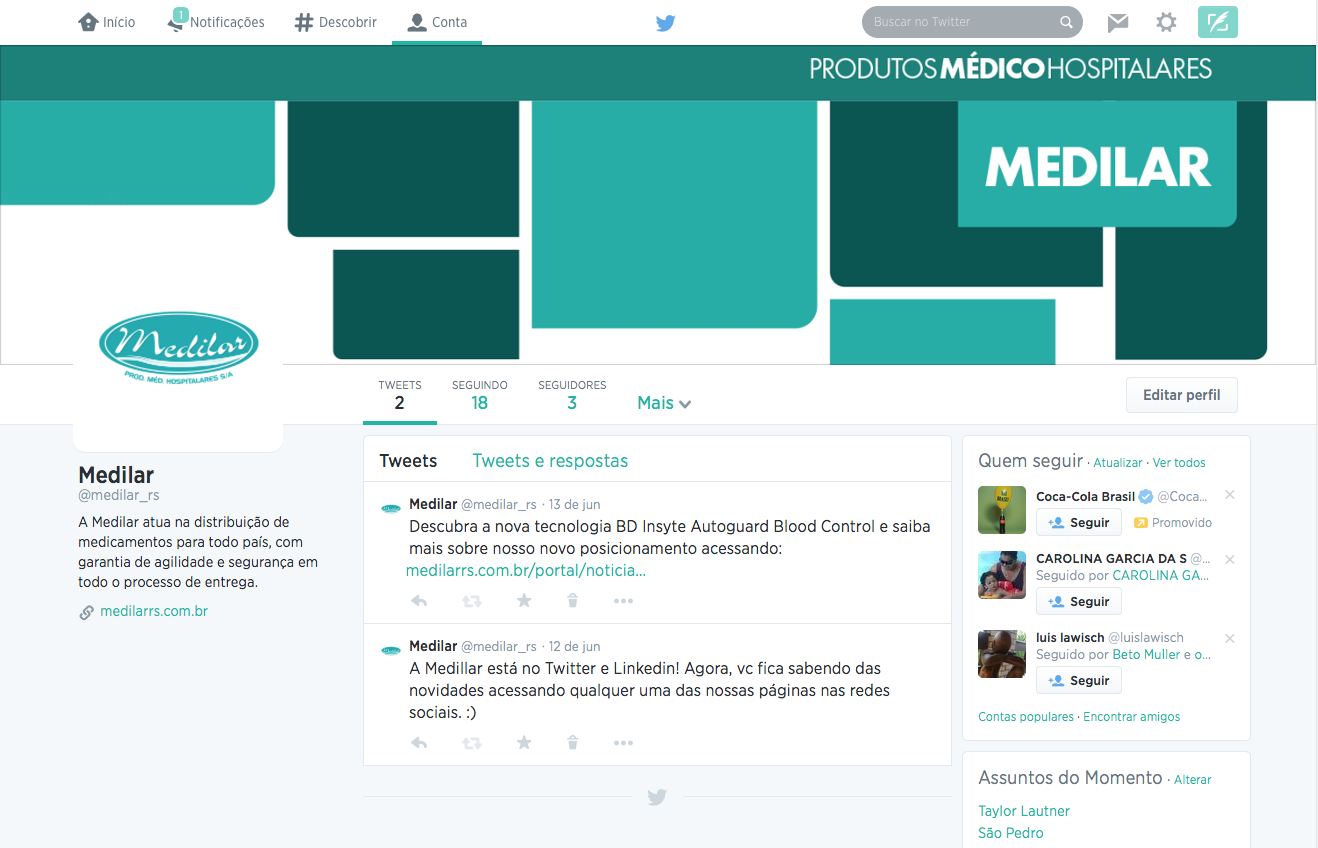The height and width of the screenshot is (848, 1318).
Task: Open Taylor Lautner trending topic
Action: pyautogui.click(x=1024, y=811)
